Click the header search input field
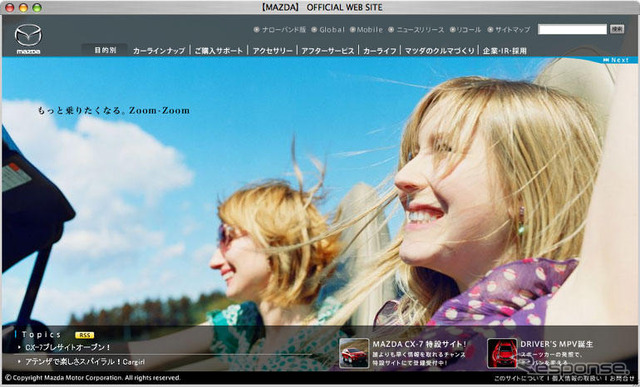Viewport: 640px width, 387px height. pos(572,29)
